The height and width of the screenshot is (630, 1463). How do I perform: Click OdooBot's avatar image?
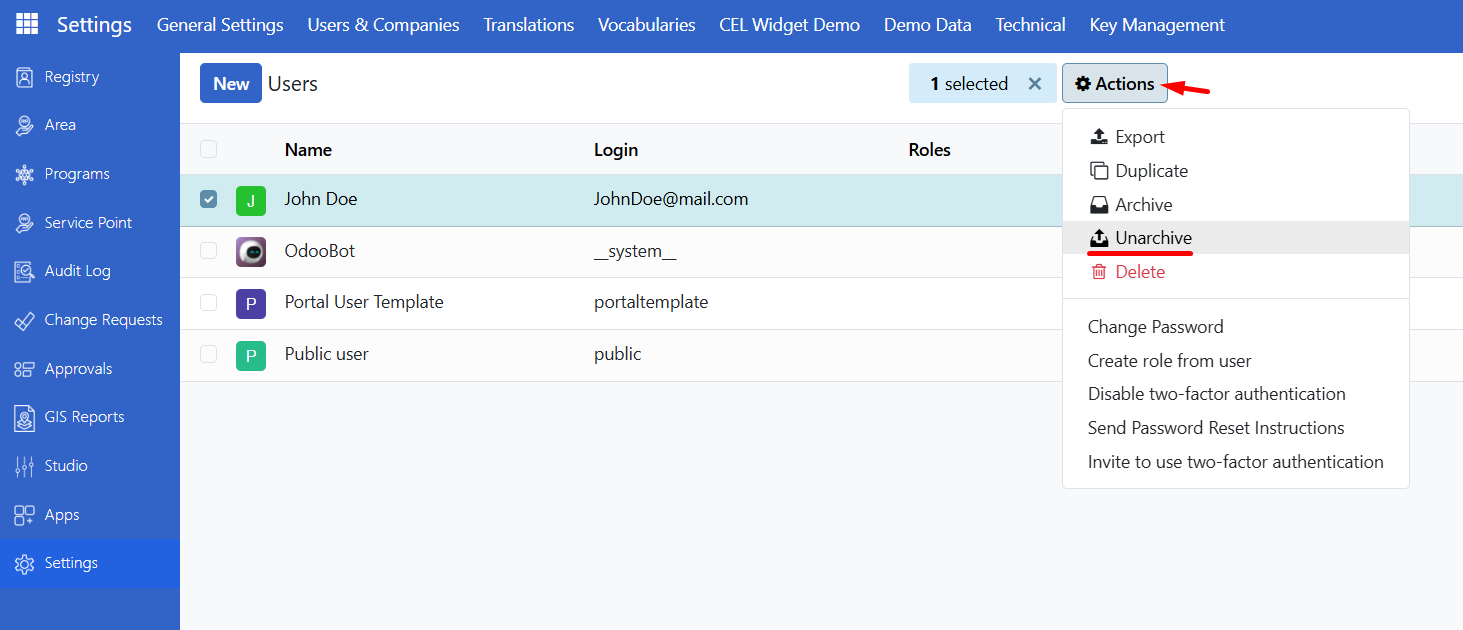click(250, 251)
